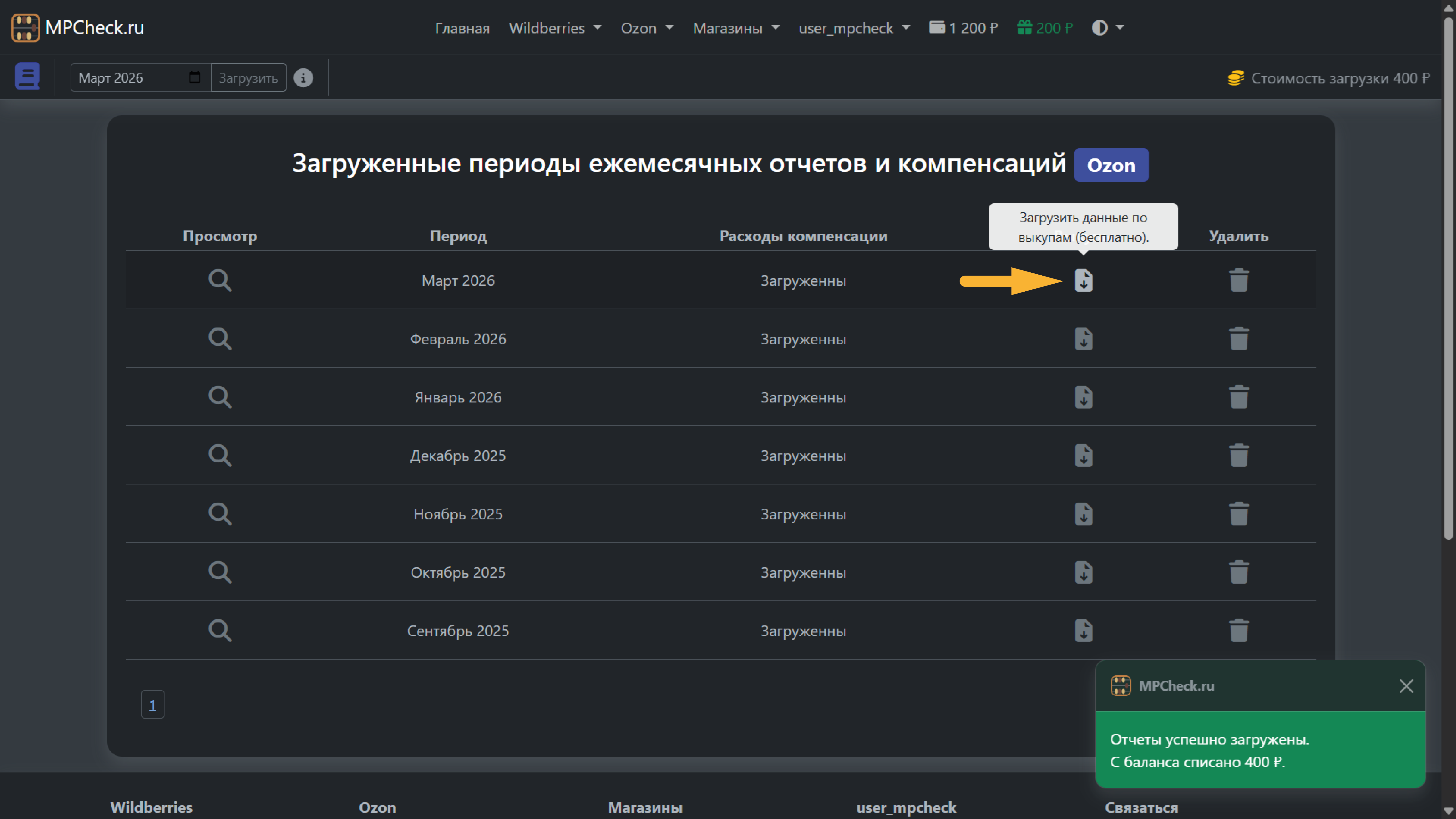Screen dimensions: 1456x819
Task: Open the Магазины navigation menu
Action: [735, 28]
